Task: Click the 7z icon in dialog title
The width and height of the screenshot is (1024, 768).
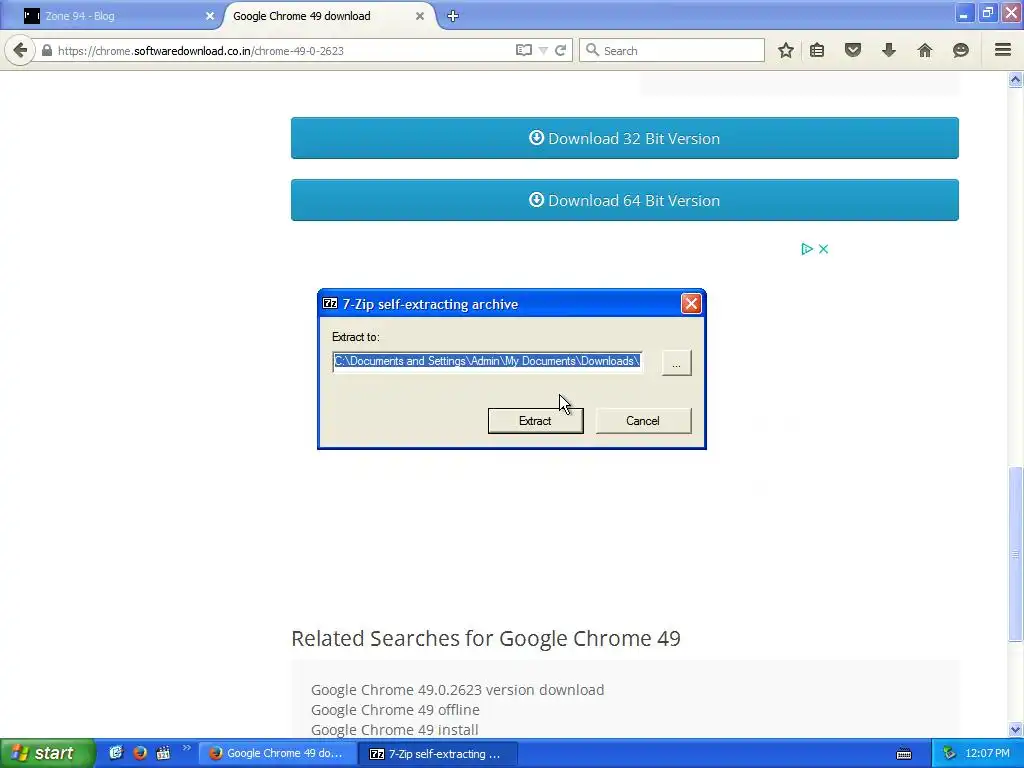Action: 330,304
